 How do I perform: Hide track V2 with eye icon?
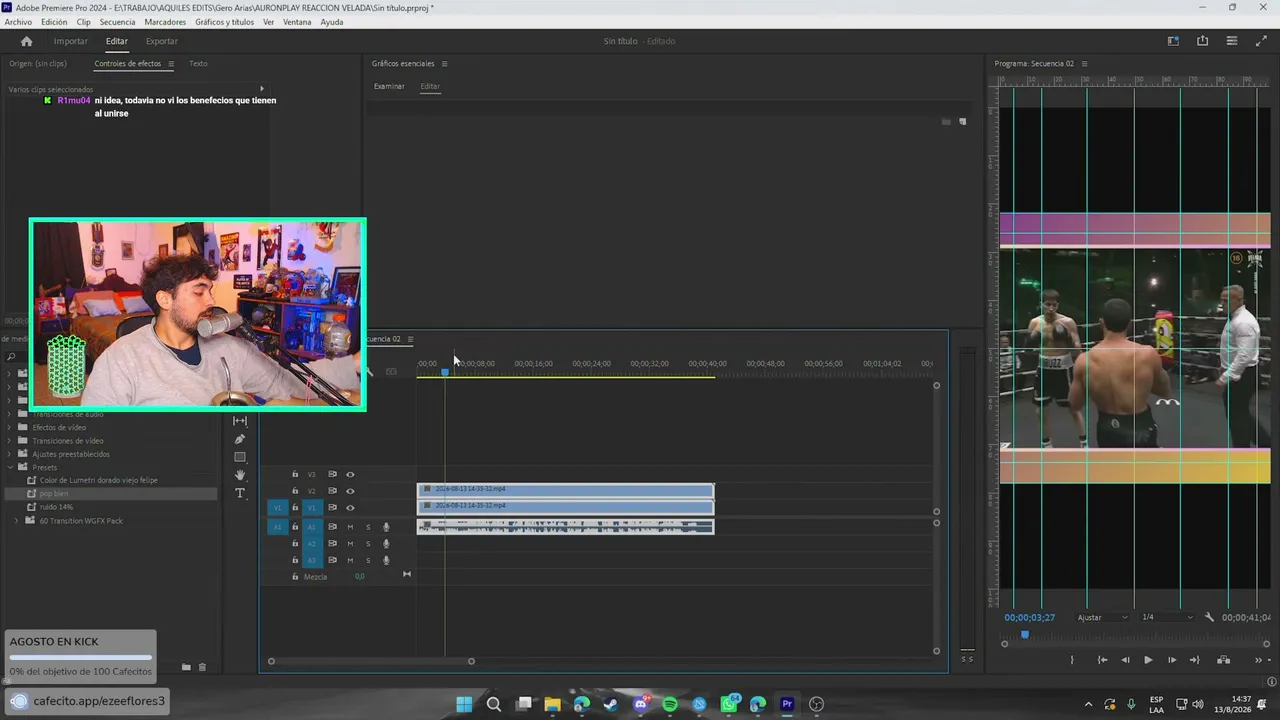click(350, 491)
